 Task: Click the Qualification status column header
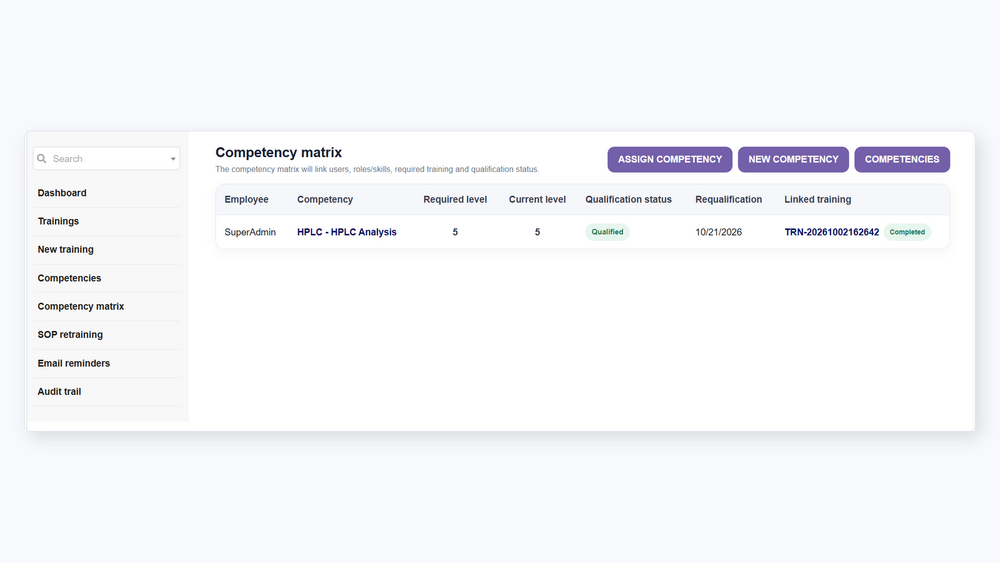pyautogui.click(x=628, y=200)
